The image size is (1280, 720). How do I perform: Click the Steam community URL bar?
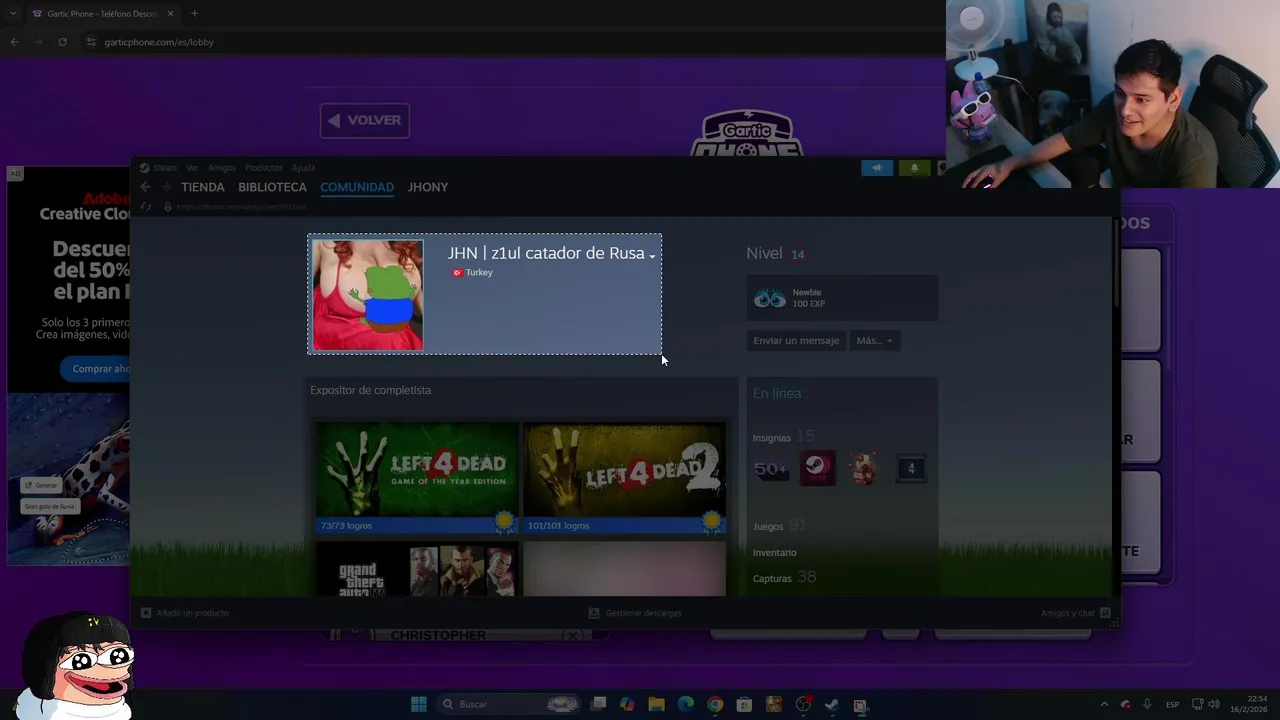240,207
